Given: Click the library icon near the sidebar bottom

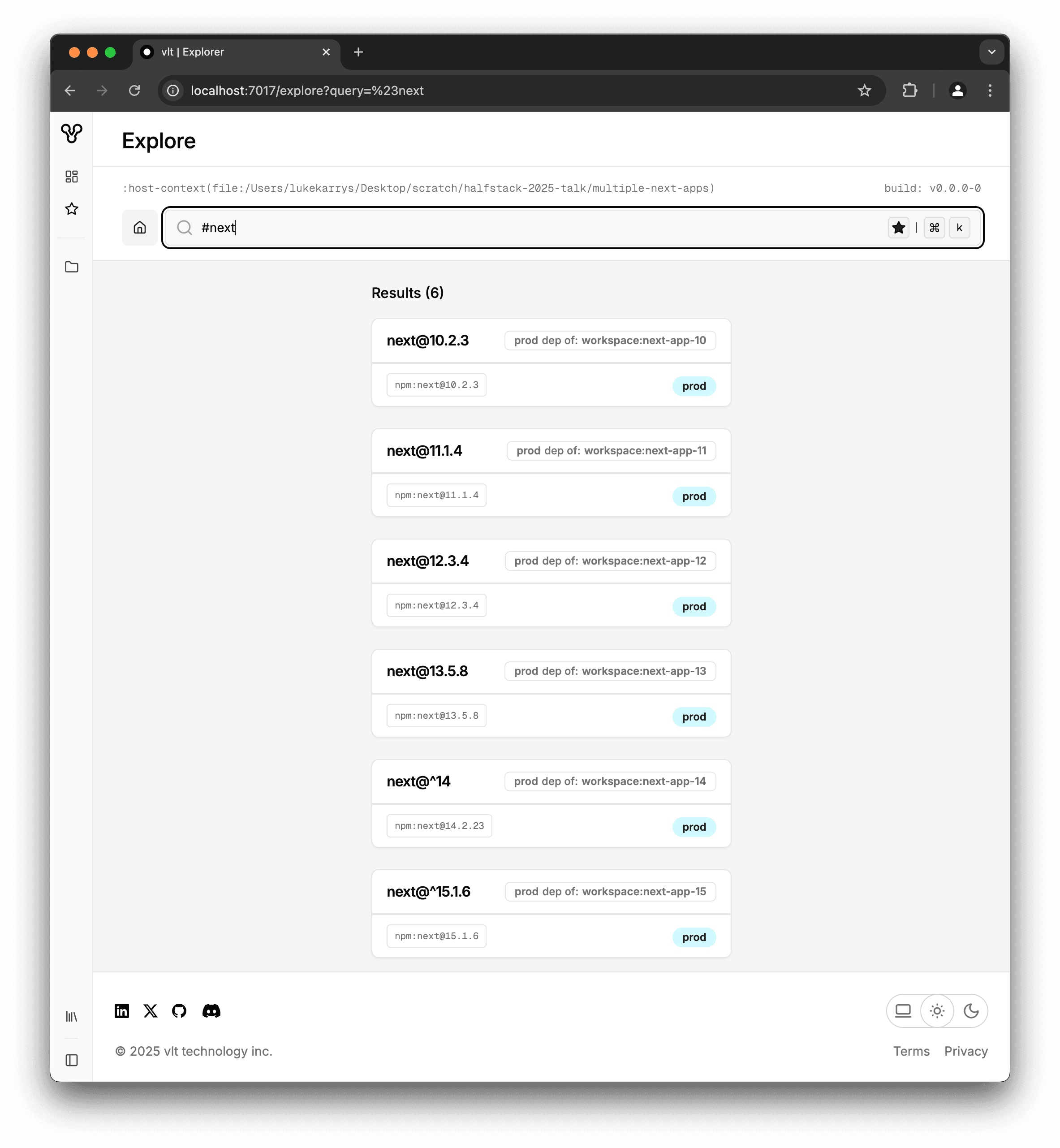Looking at the screenshot, I should coord(71,1016).
